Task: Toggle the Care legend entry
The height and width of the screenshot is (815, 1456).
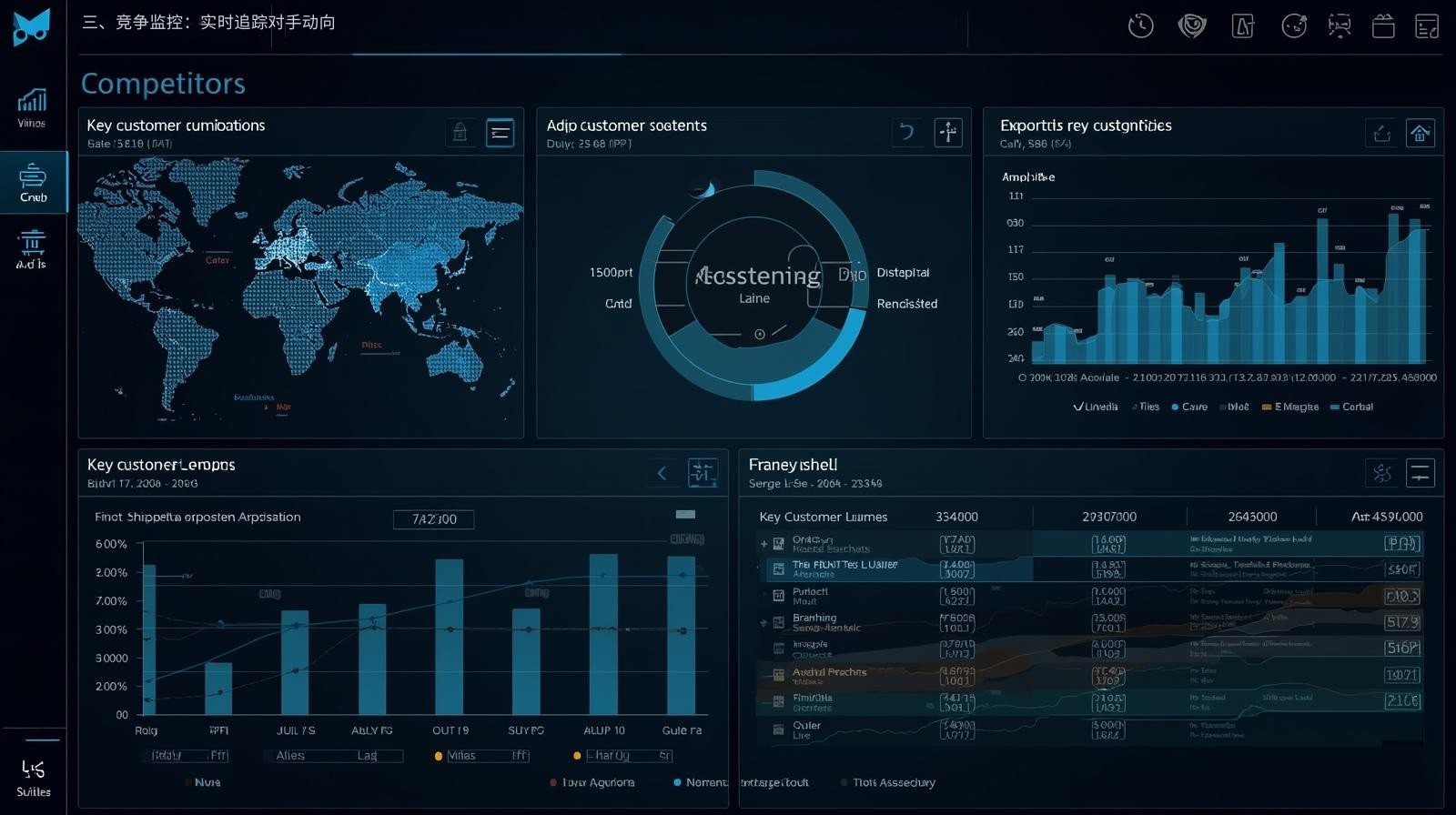Action: click(x=1189, y=407)
